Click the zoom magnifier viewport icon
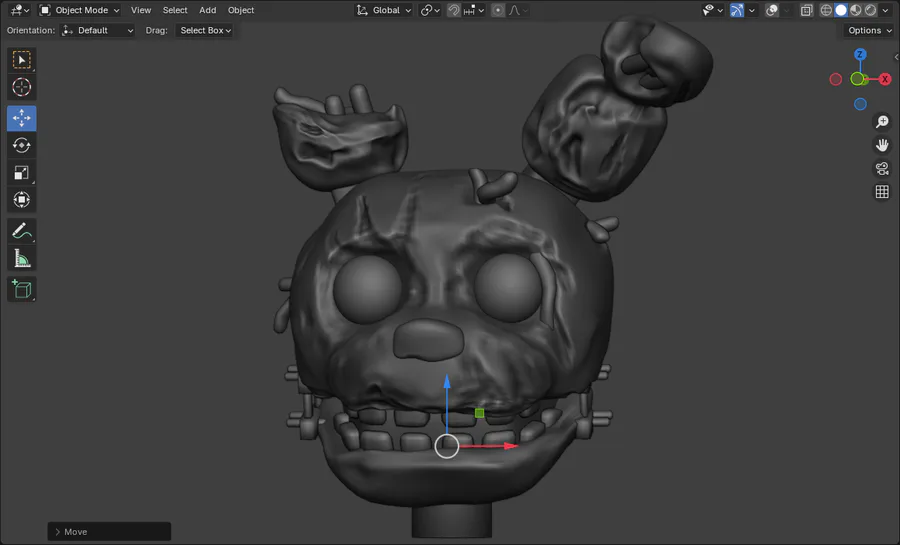Image resolution: width=900 pixels, height=545 pixels. click(x=882, y=122)
